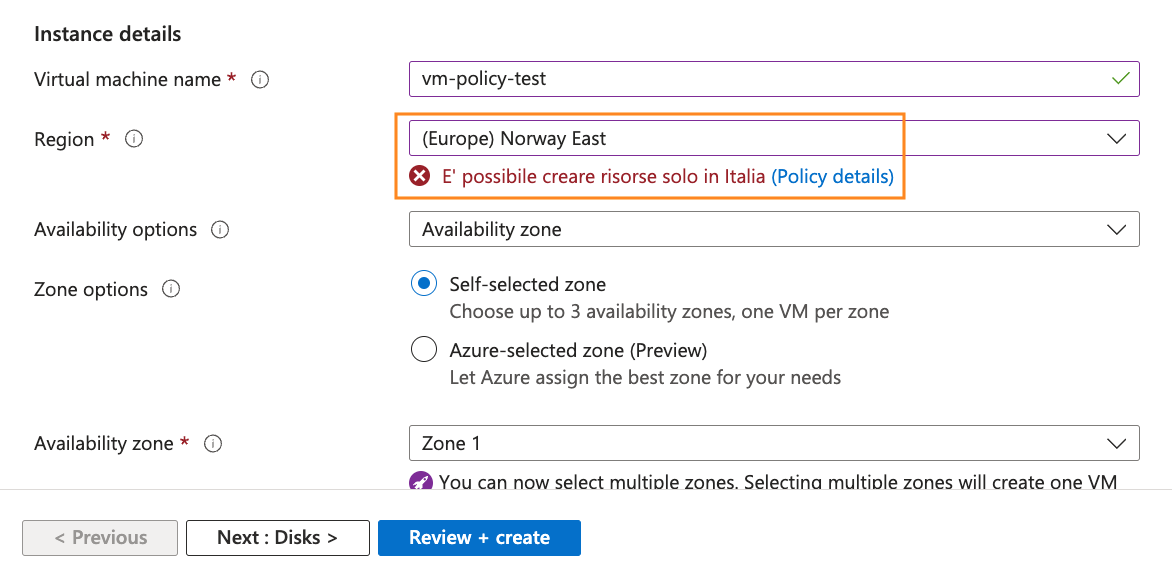Open the Region dropdown showing Norway East
Viewport: 1172px width, 569px height.
773,138
